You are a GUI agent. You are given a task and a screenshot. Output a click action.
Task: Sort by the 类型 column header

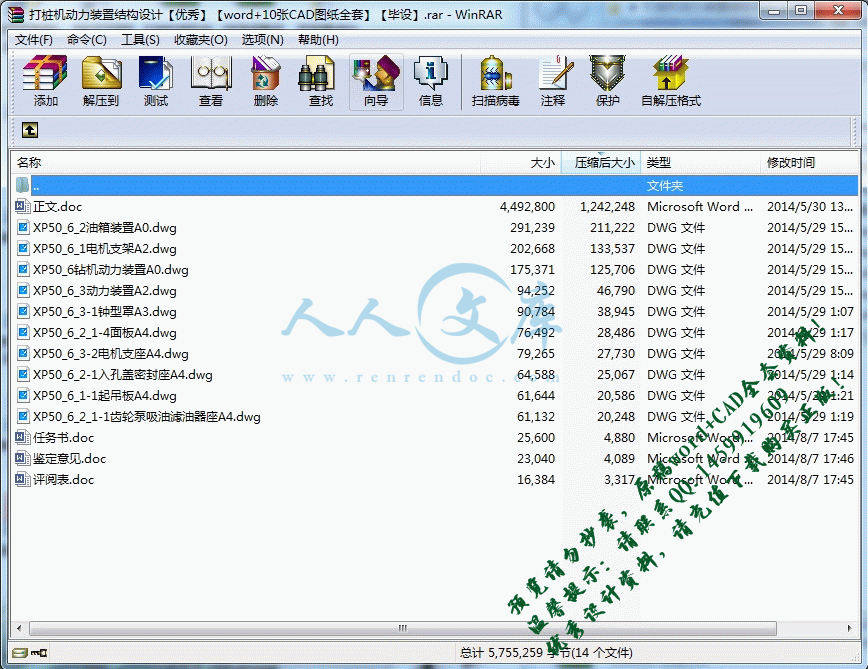[x=701, y=163]
